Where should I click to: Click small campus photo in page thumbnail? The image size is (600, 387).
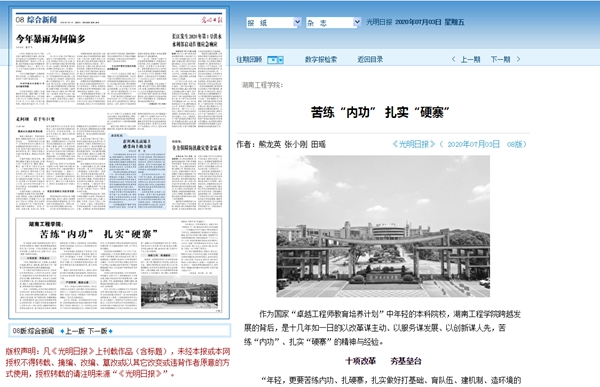[179, 292]
